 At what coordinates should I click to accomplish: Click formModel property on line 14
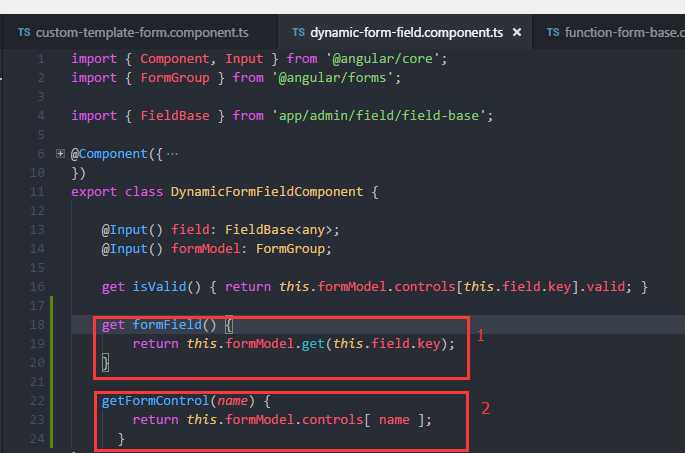click(205, 249)
